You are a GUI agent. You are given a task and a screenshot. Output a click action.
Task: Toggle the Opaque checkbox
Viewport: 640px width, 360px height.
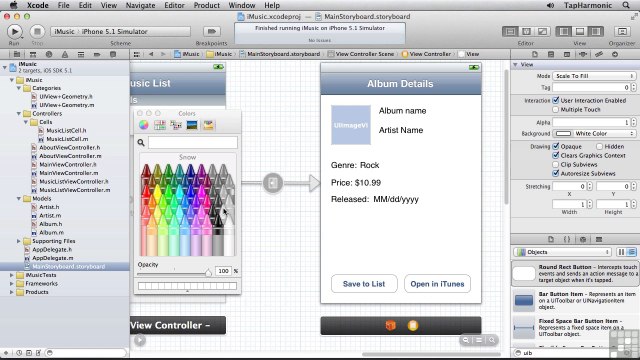(556, 146)
